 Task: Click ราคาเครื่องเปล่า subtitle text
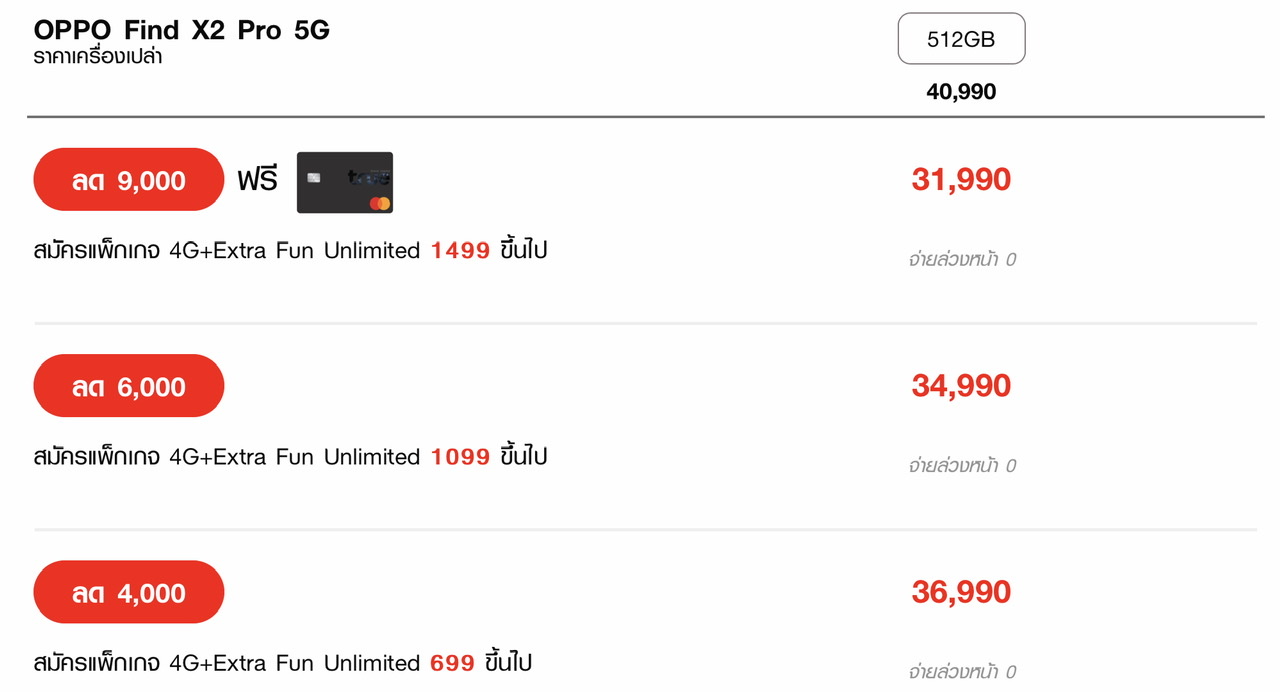[x=98, y=57]
